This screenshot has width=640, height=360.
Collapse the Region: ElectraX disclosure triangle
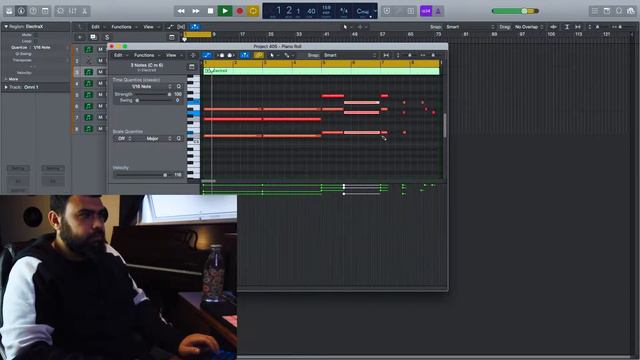click(6, 27)
